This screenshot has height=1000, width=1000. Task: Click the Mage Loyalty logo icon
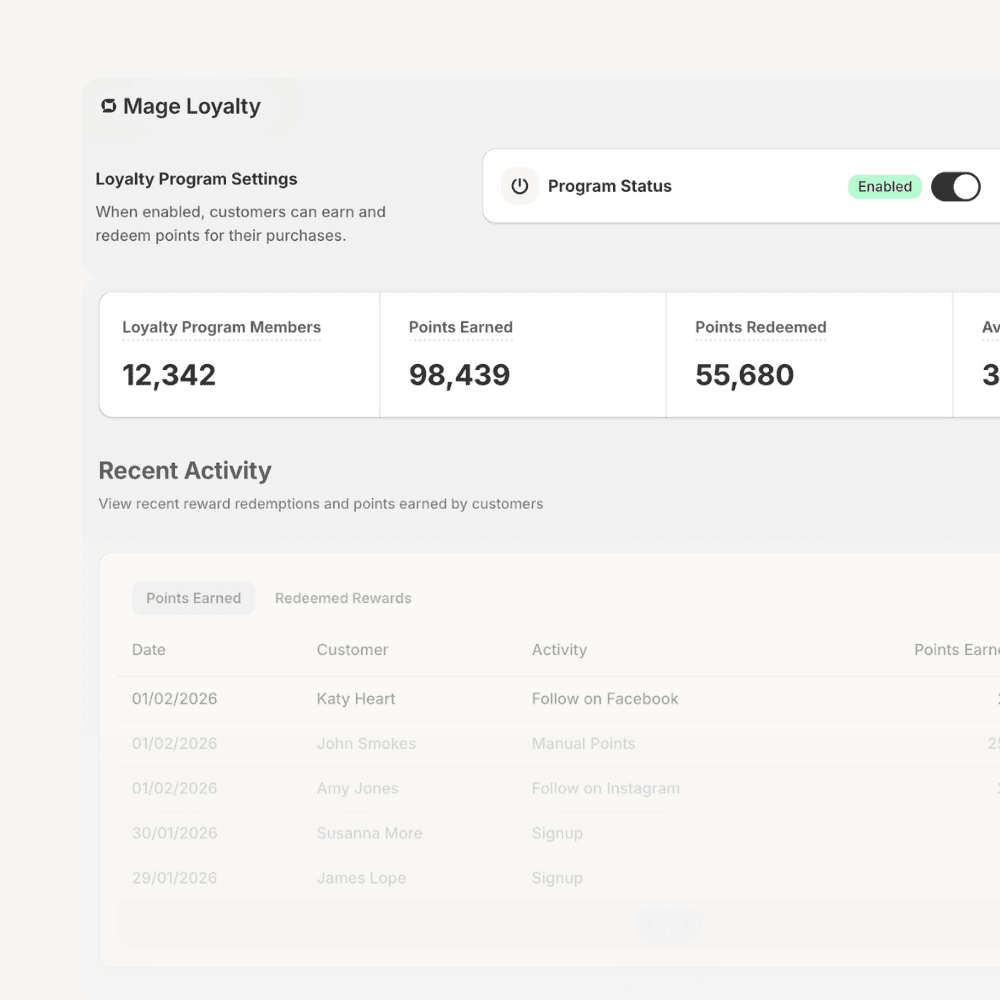pyautogui.click(x=108, y=106)
